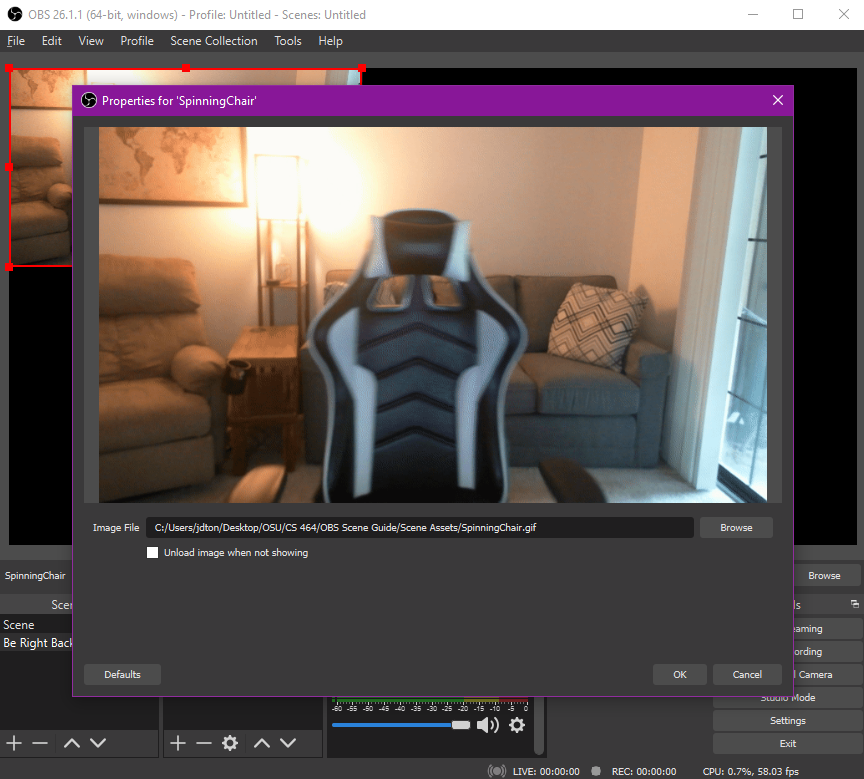Pop out the Controls dock
Image resolution: width=864 pixels, height=779 pixels.
point(855,604)
